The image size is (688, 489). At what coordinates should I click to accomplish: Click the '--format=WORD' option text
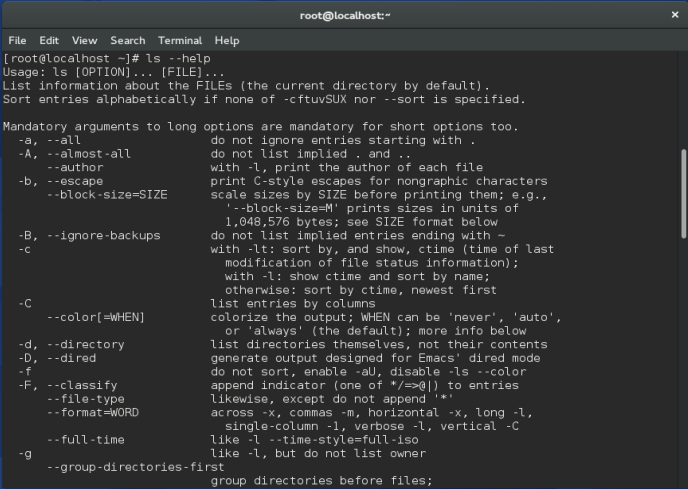[x=93, y=412]
